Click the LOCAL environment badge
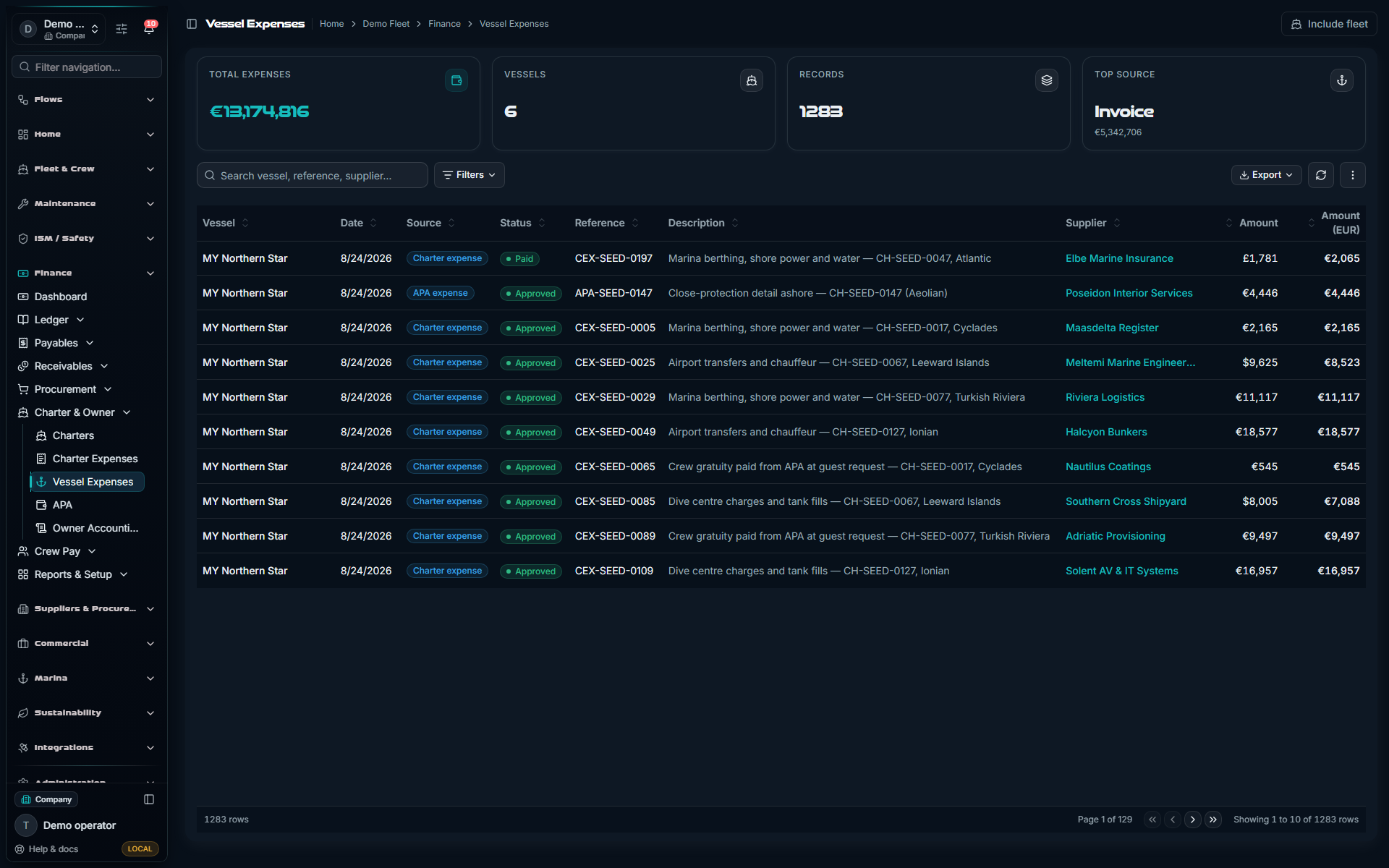1389x868 pixels. pos(140,849)
